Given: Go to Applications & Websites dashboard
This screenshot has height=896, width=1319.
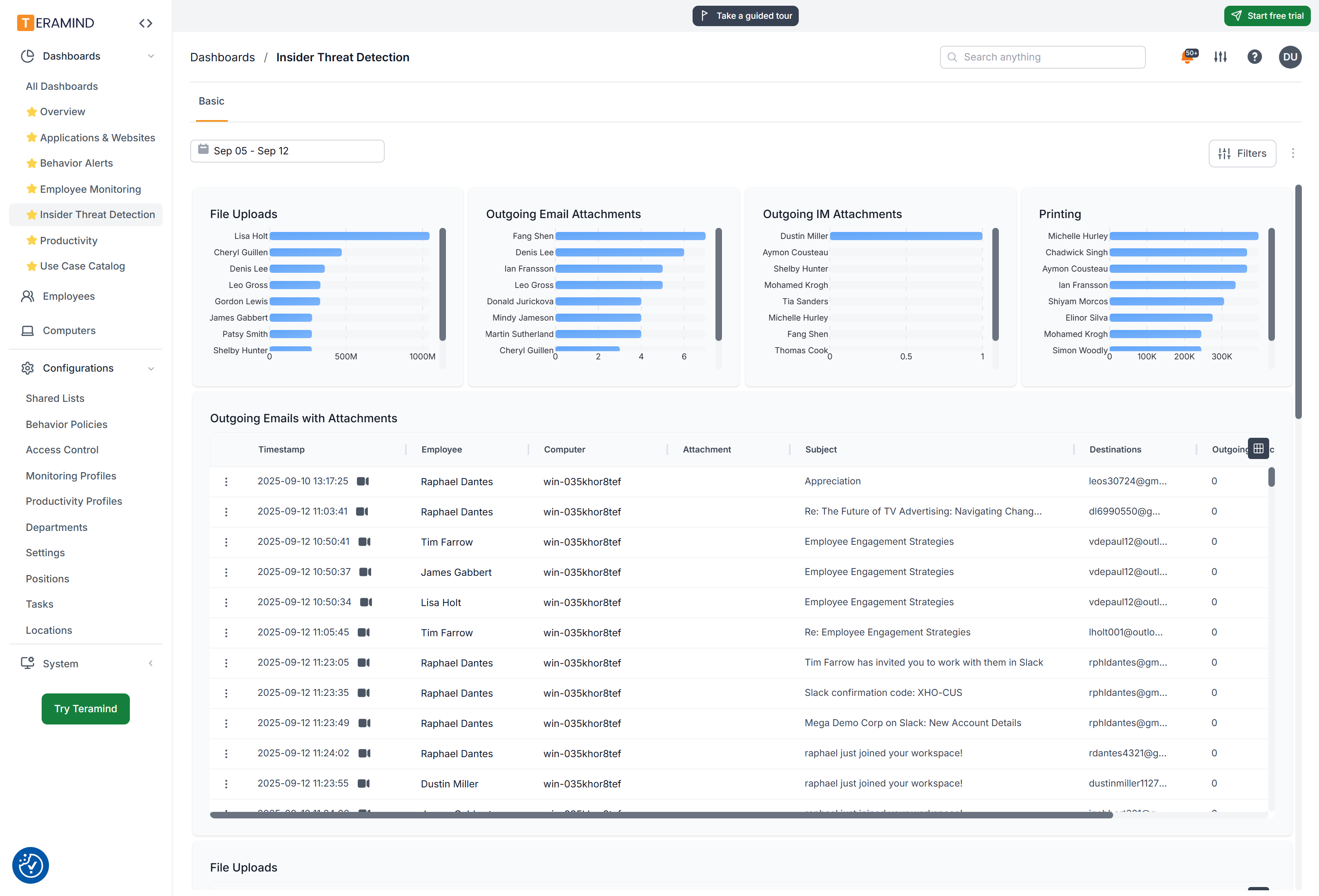Looking at the screenshot, I should [97, 138].
